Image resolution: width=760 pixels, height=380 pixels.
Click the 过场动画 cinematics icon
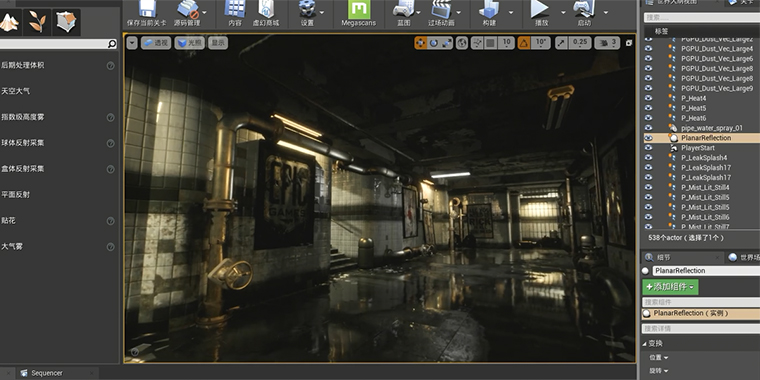point(441,8)
